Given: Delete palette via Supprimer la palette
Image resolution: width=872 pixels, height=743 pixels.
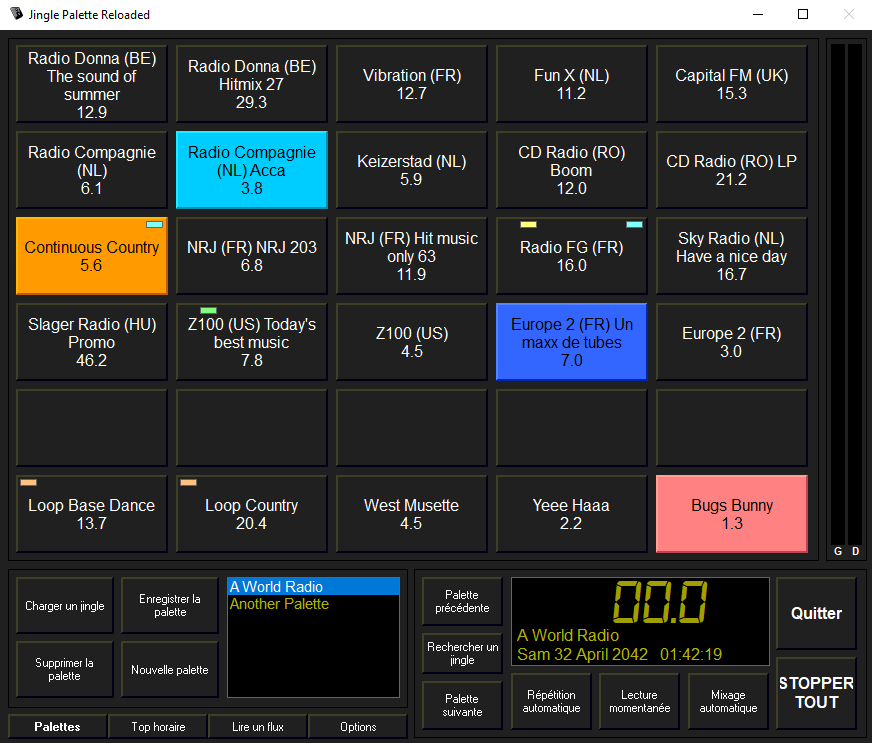Looking at the screenshot, I should pos(65,670).
